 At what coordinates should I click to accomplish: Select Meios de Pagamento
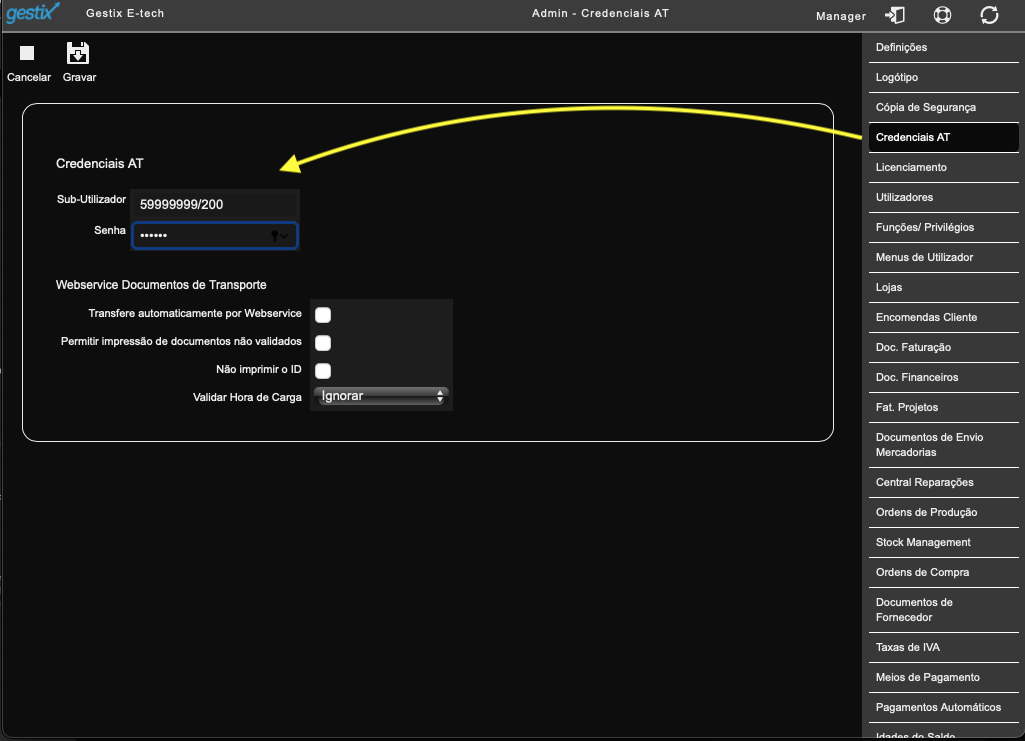[x=943, y=678]
